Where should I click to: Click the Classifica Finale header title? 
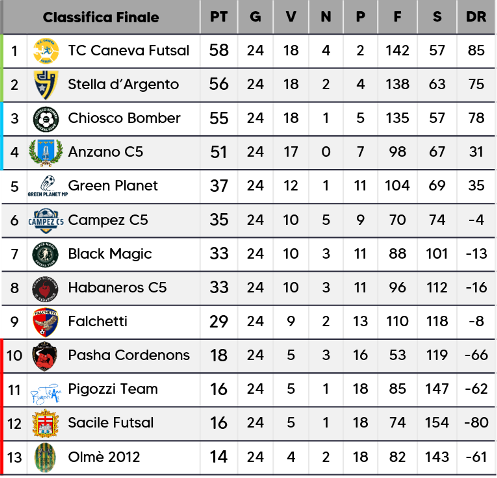pos(101,17)
